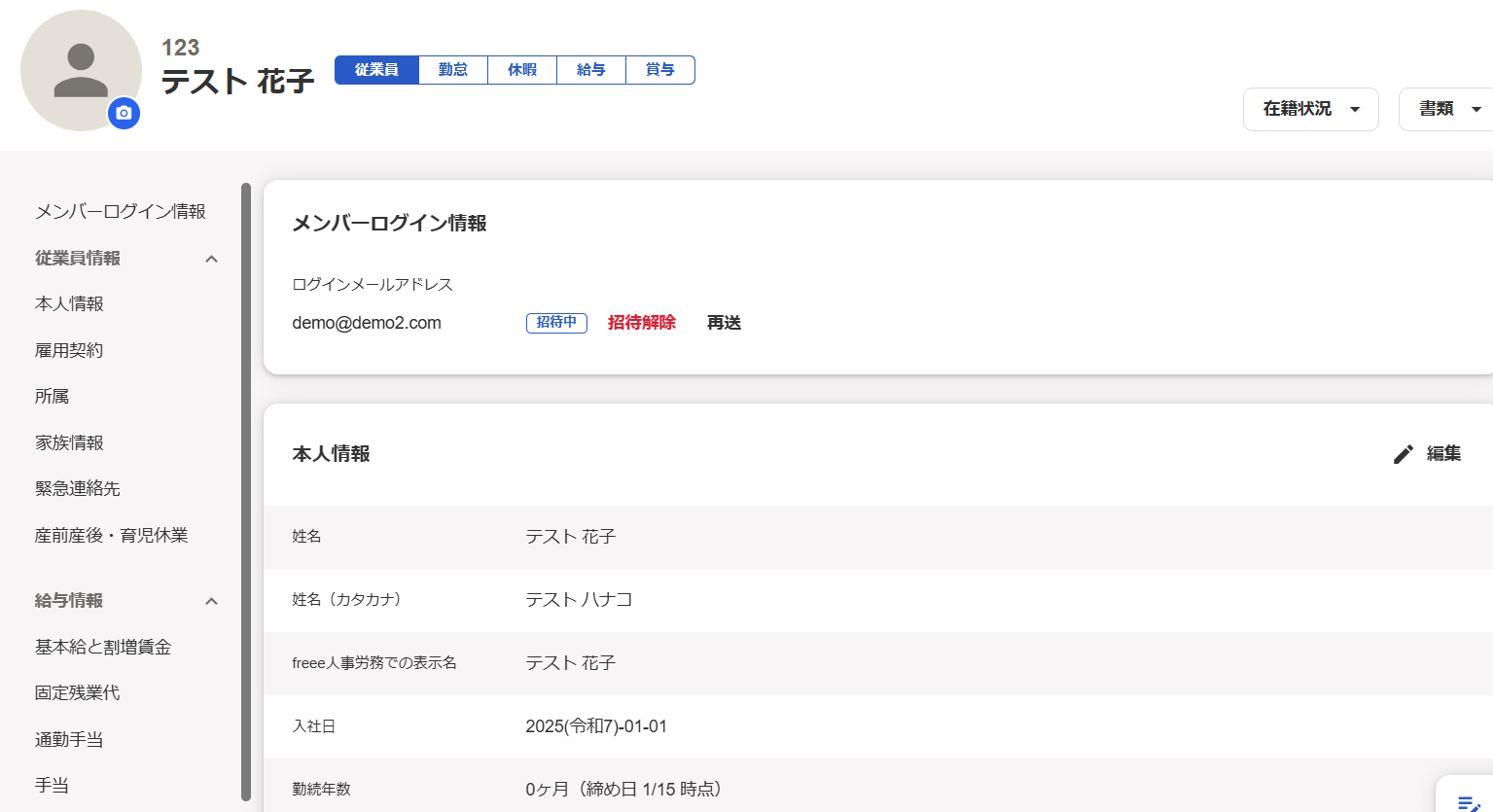The image size is (1493, 812).
Task: Switch to the 休暇 tab
Action: coord(522,70)
